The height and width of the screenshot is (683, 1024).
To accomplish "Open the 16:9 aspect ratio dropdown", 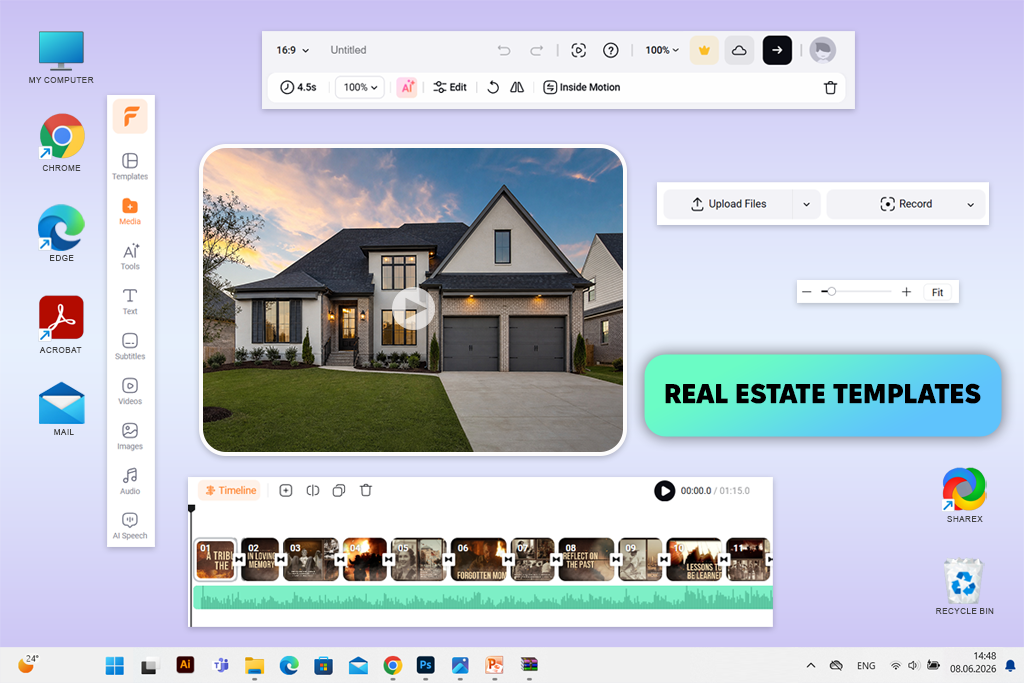I will (x=293, y=50).
